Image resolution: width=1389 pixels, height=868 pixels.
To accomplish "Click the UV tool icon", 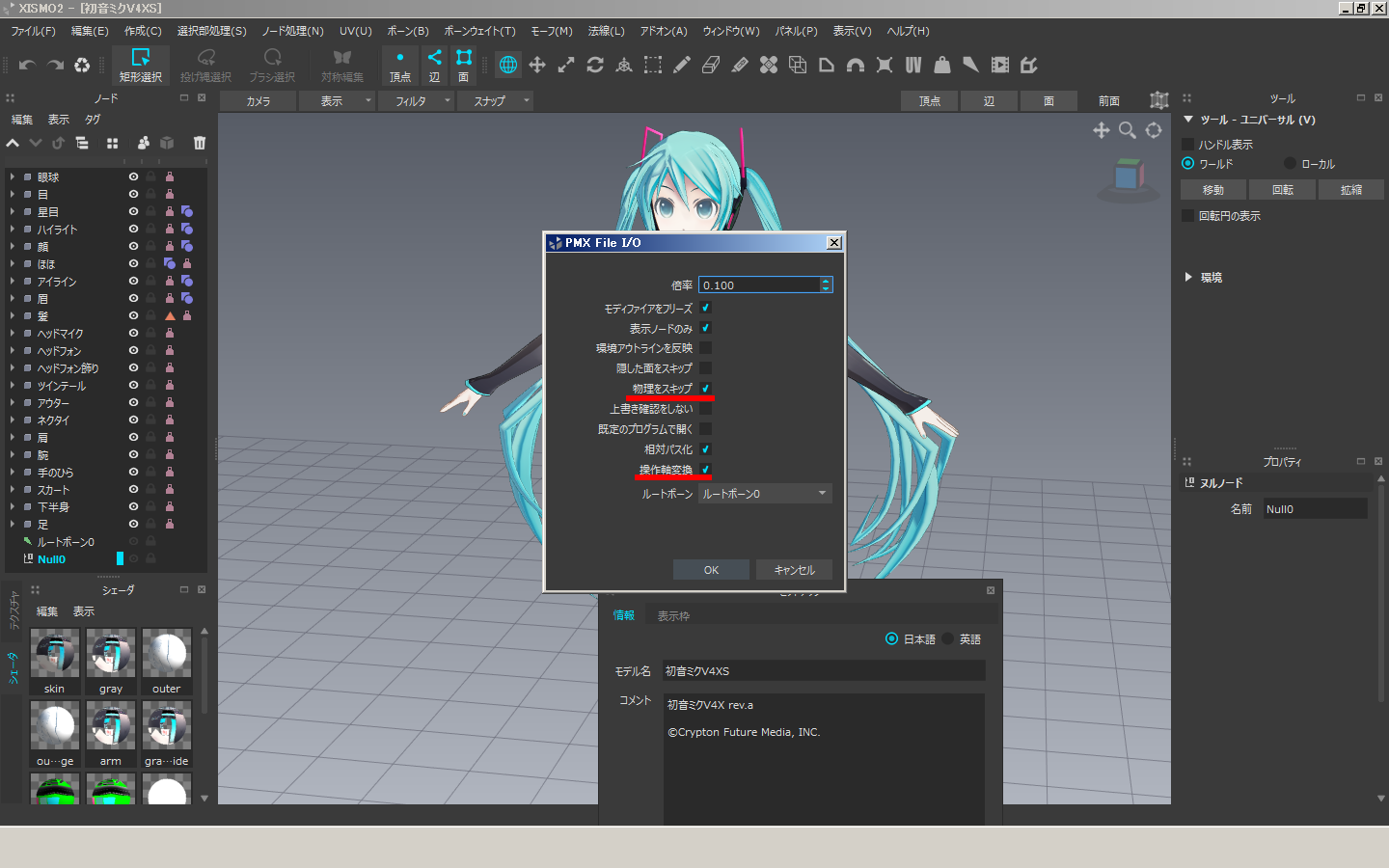I will coord(913,65).
